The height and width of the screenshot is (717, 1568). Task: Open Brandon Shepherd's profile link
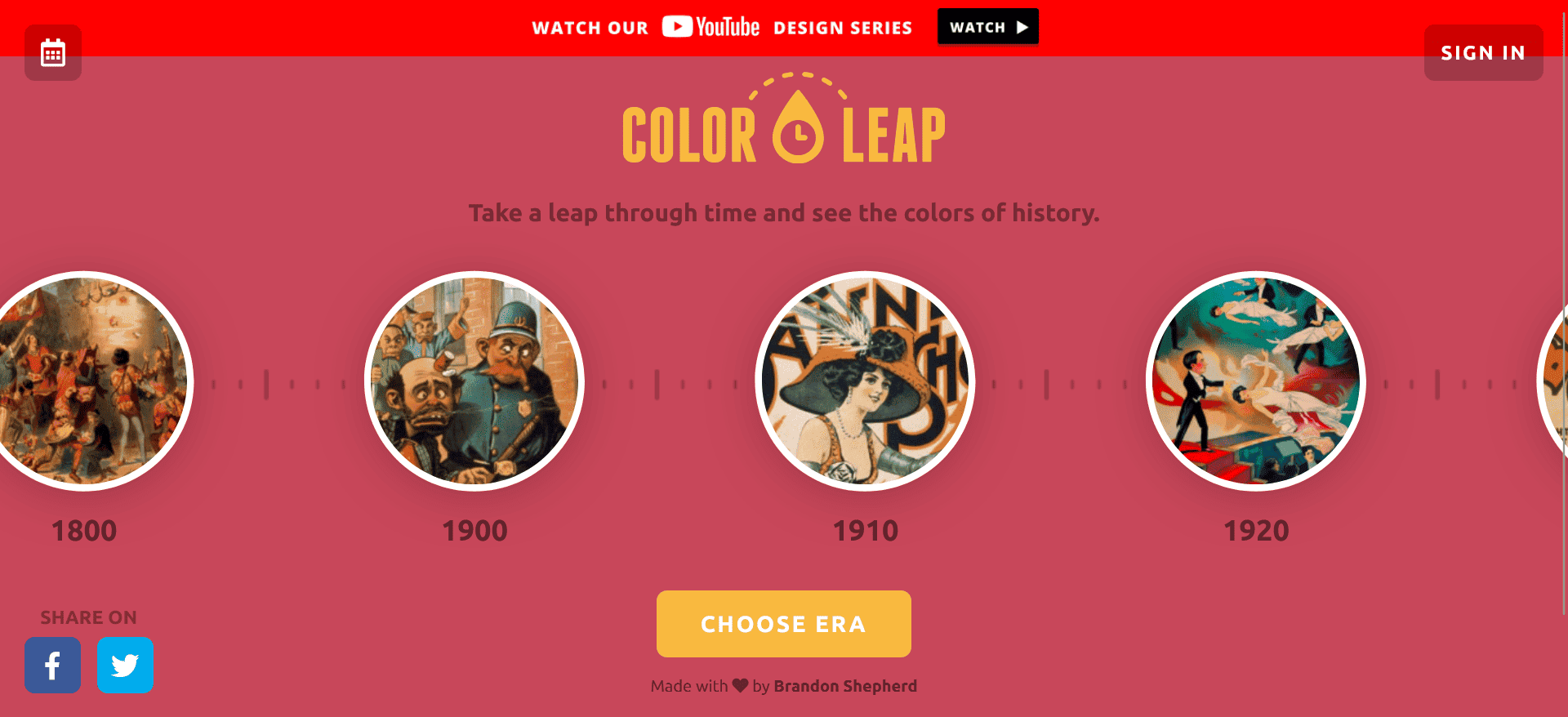click(845, 686)
